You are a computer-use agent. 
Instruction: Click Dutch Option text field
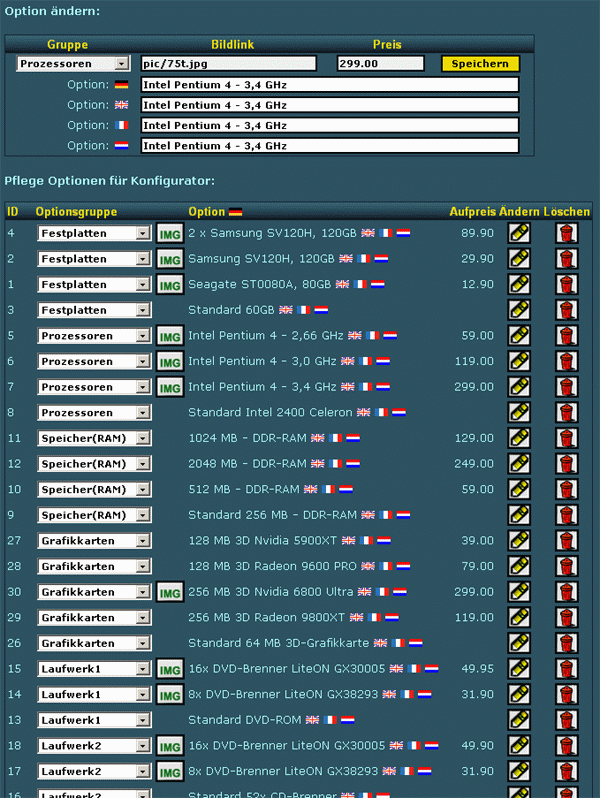point(330,146)
